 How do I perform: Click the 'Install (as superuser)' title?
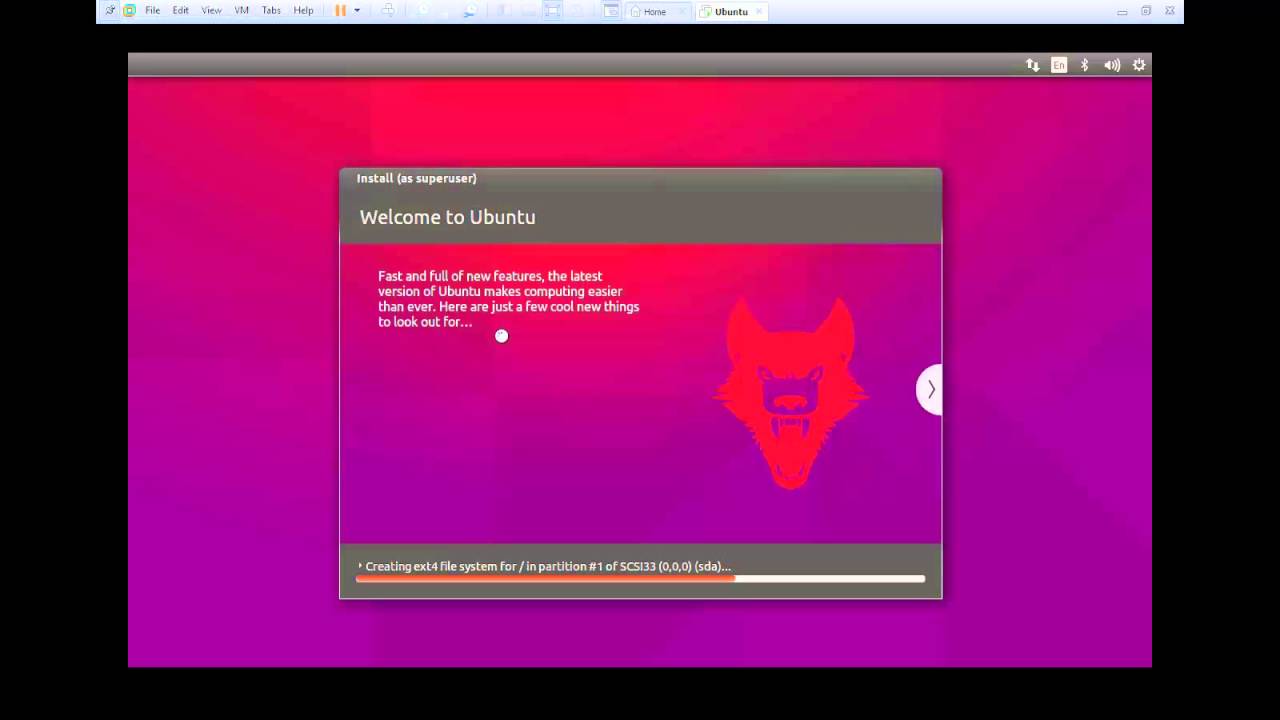point(416,178)
